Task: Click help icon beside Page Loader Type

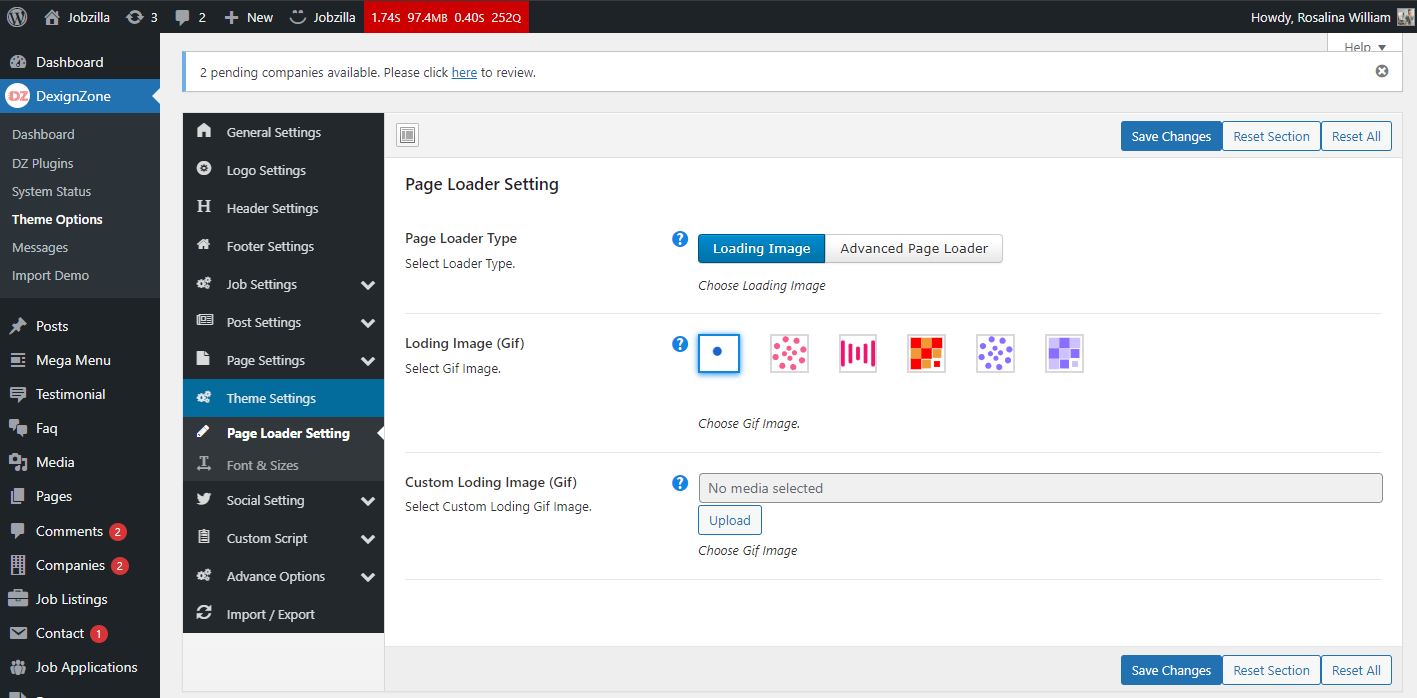Action: 680,239
